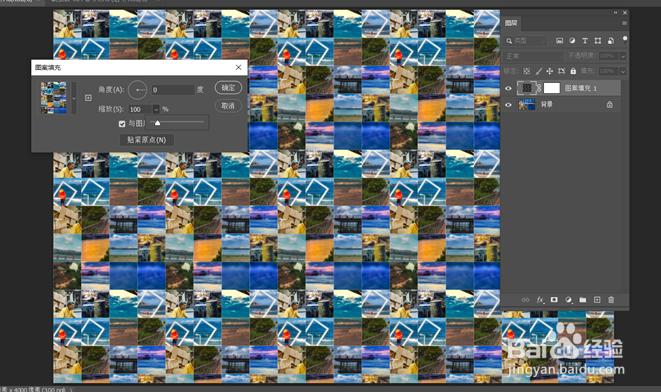Click the scale slider handle

pos(157,123)
